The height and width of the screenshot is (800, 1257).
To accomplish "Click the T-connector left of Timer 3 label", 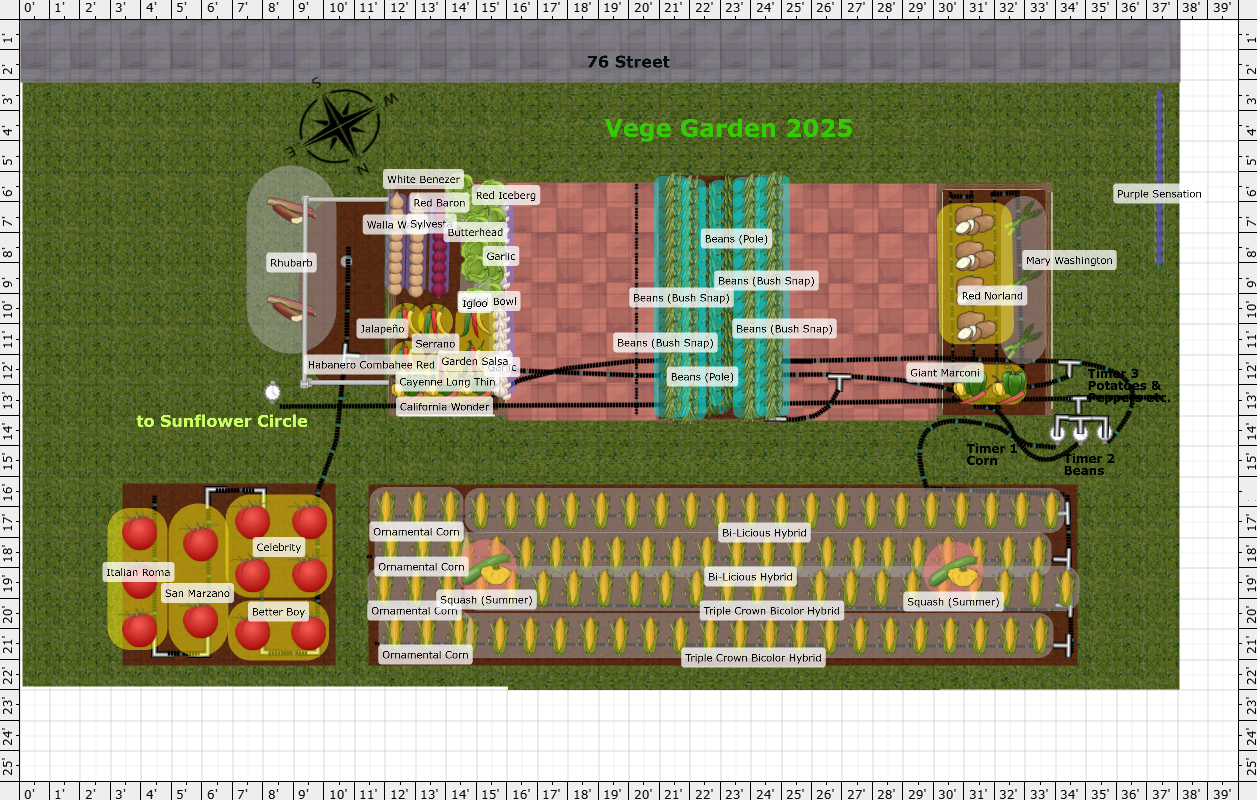I will [1068, 369].
